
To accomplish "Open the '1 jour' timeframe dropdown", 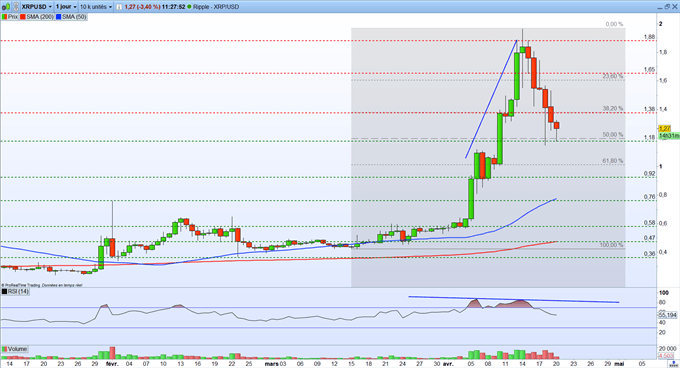I will (x=65, y=7).
